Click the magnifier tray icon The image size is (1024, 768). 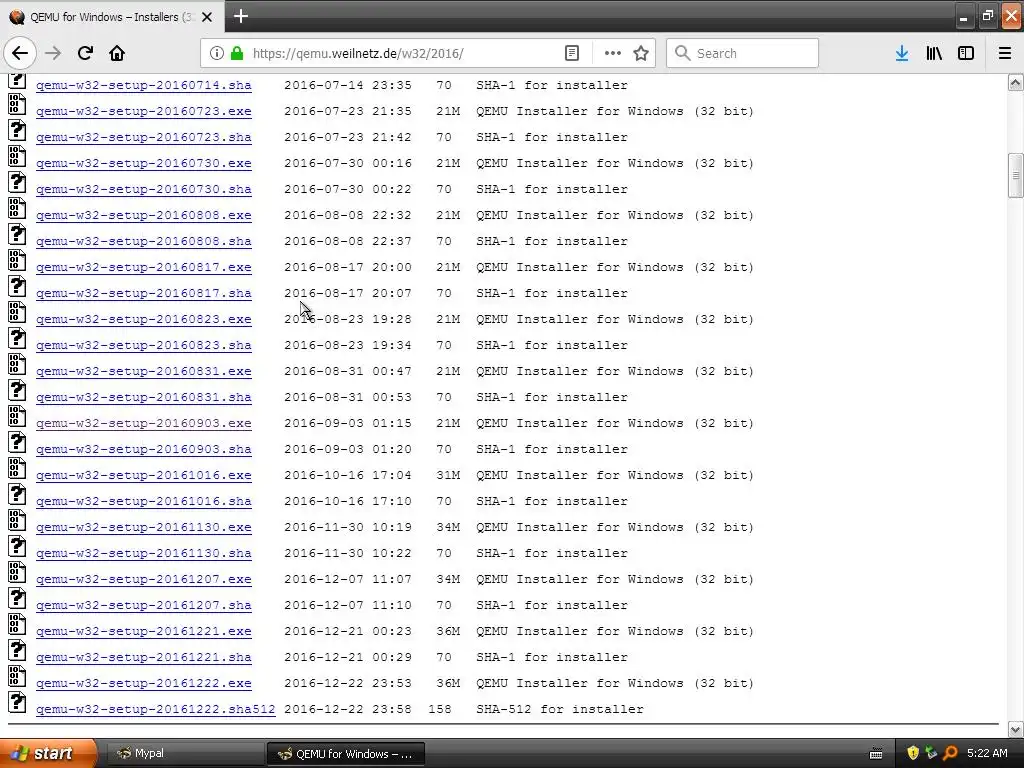950,753
